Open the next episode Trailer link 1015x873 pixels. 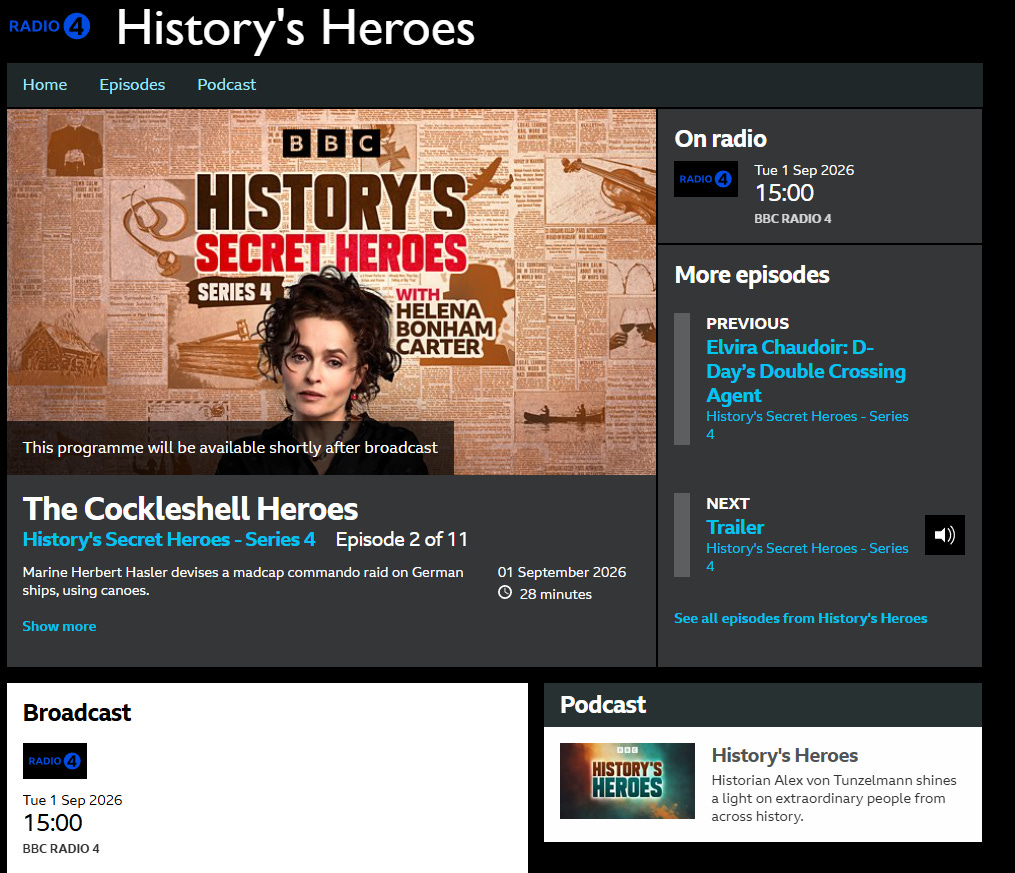(x=735, y=527)
